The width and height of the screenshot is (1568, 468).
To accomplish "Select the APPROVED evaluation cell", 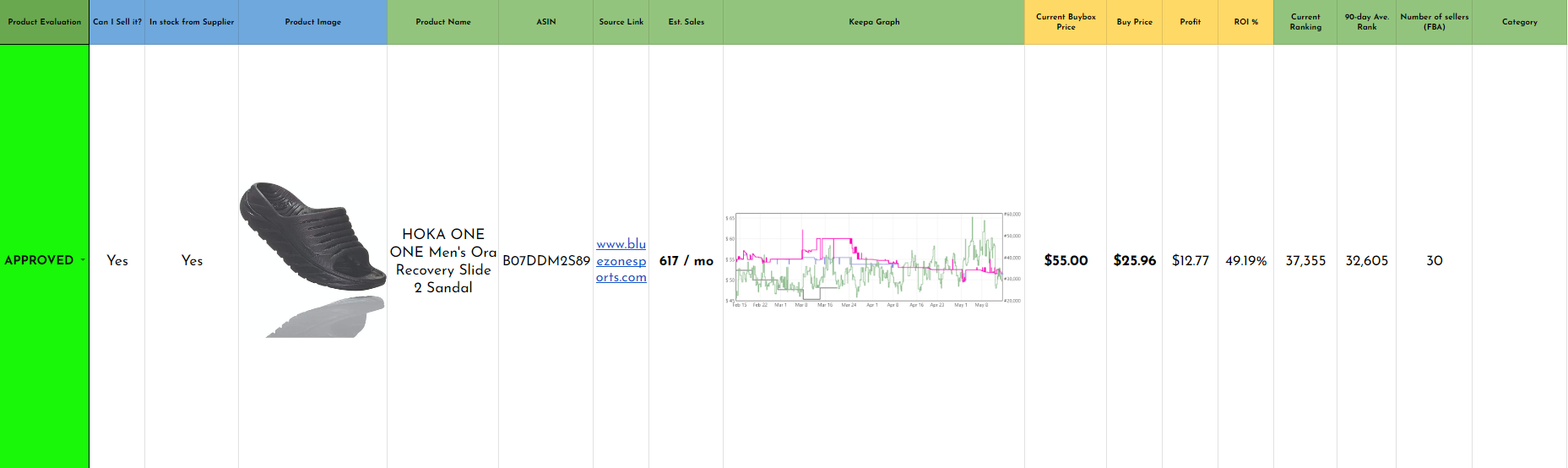I will coord(45,257).
